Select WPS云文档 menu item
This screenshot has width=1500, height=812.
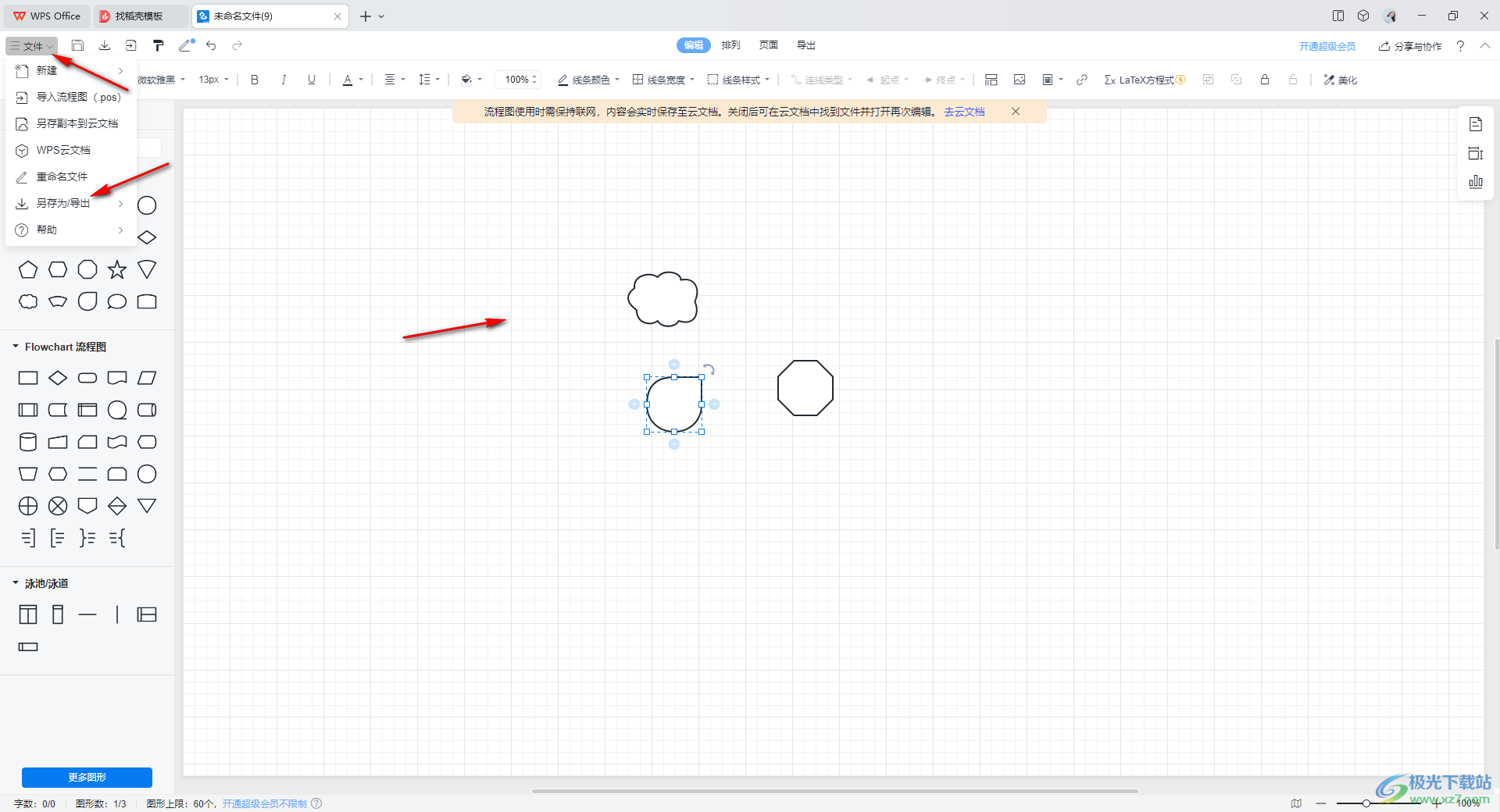click(x=71, y=150)
